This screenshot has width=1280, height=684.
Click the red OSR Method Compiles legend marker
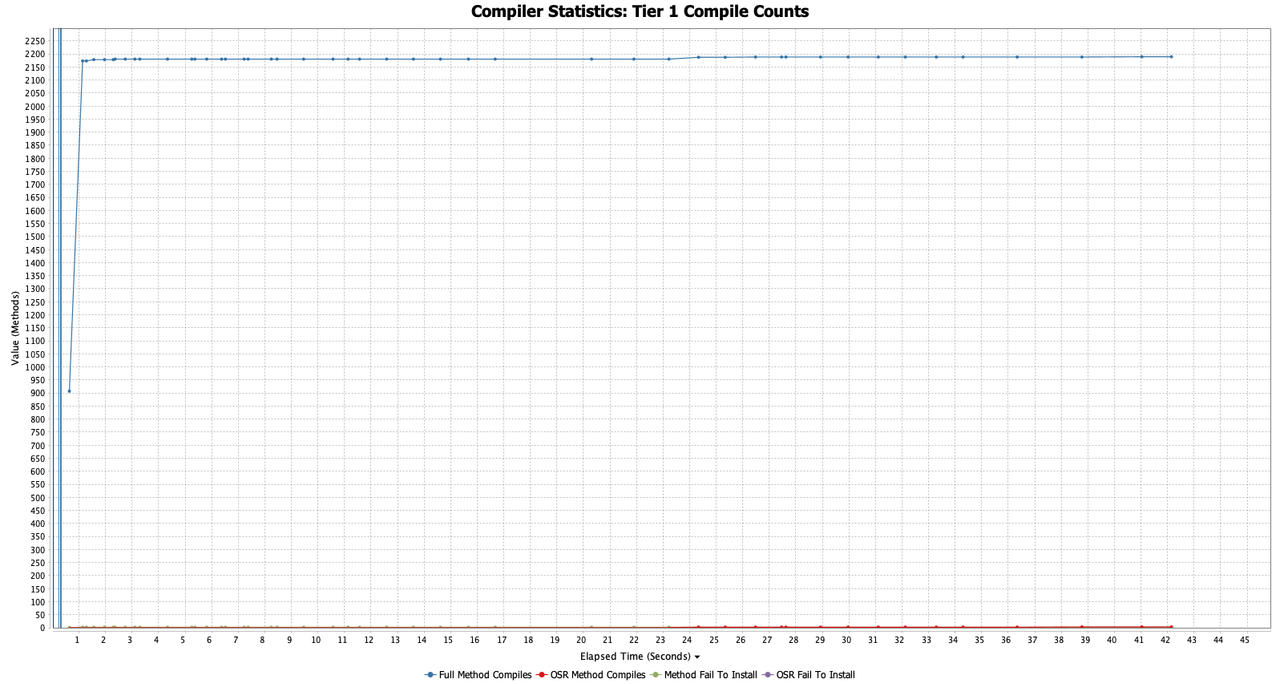(x=542, y=675)
